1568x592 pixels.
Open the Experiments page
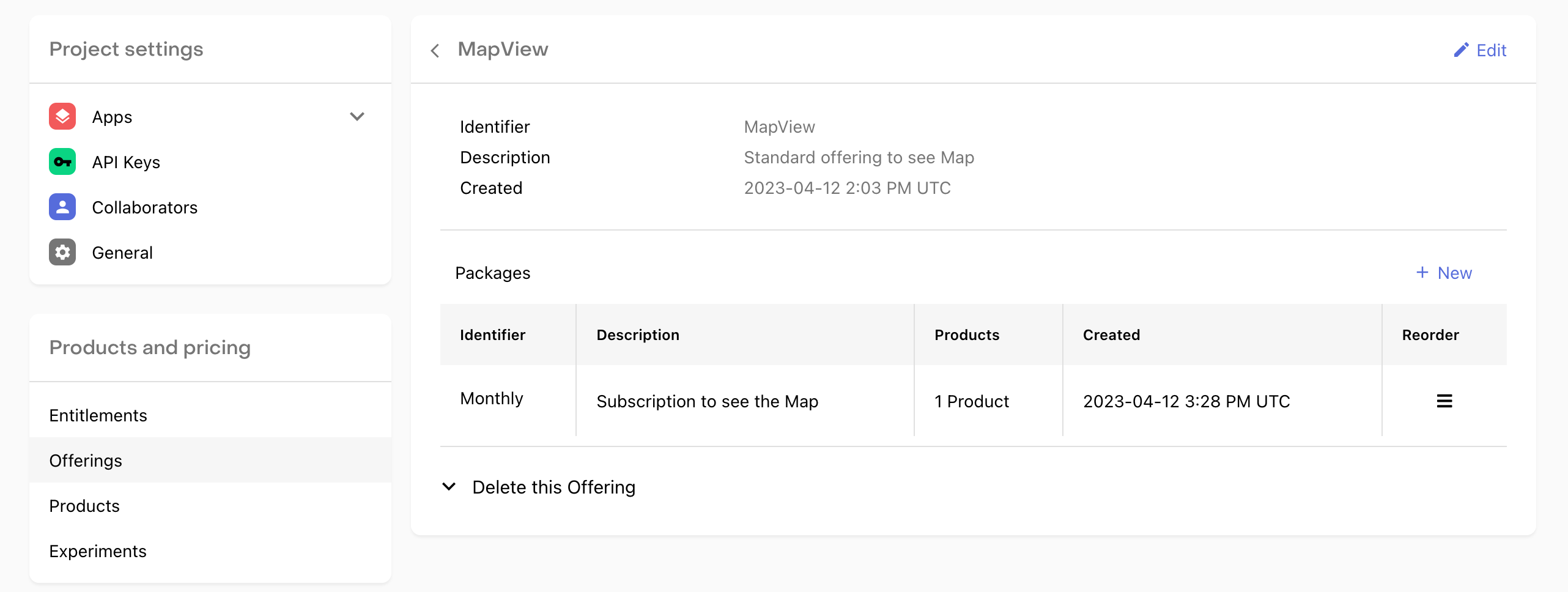[210, 550]
